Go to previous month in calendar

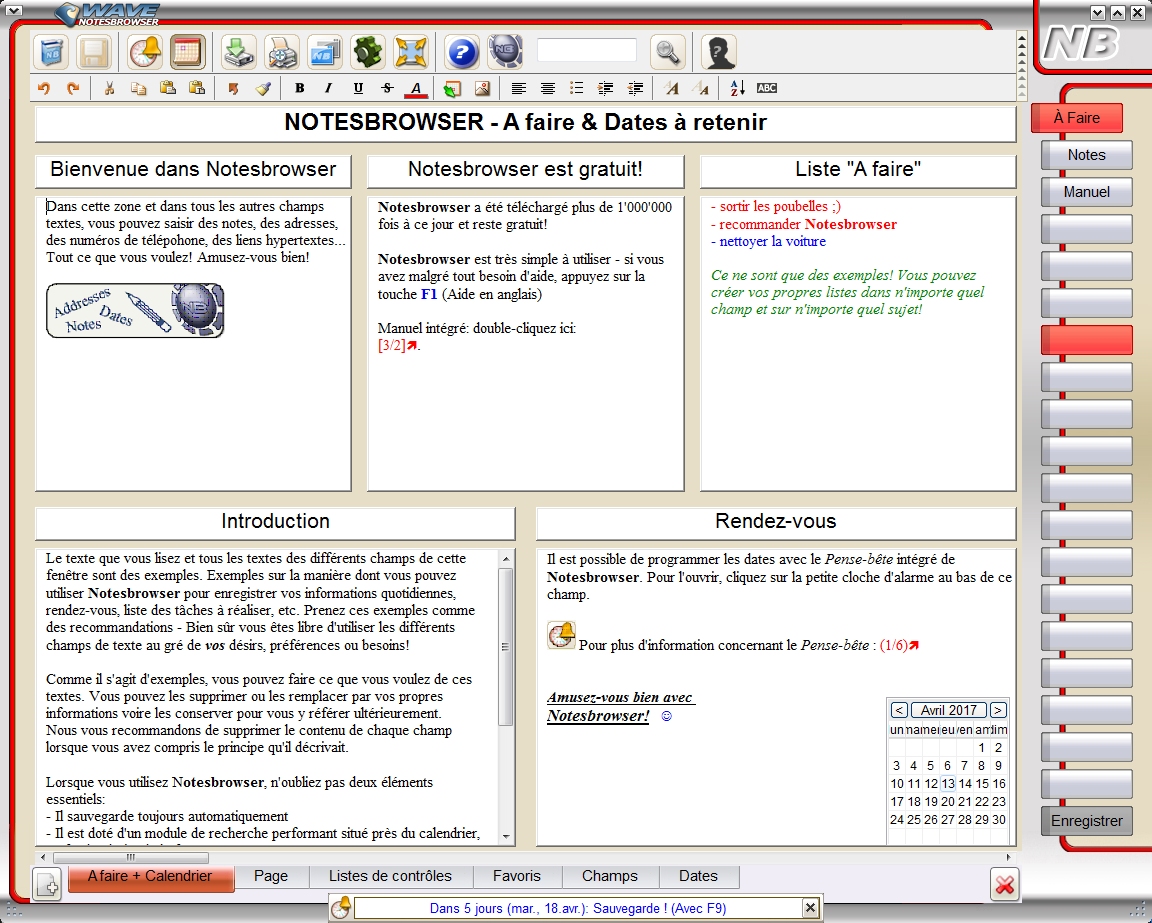[899, 710]
